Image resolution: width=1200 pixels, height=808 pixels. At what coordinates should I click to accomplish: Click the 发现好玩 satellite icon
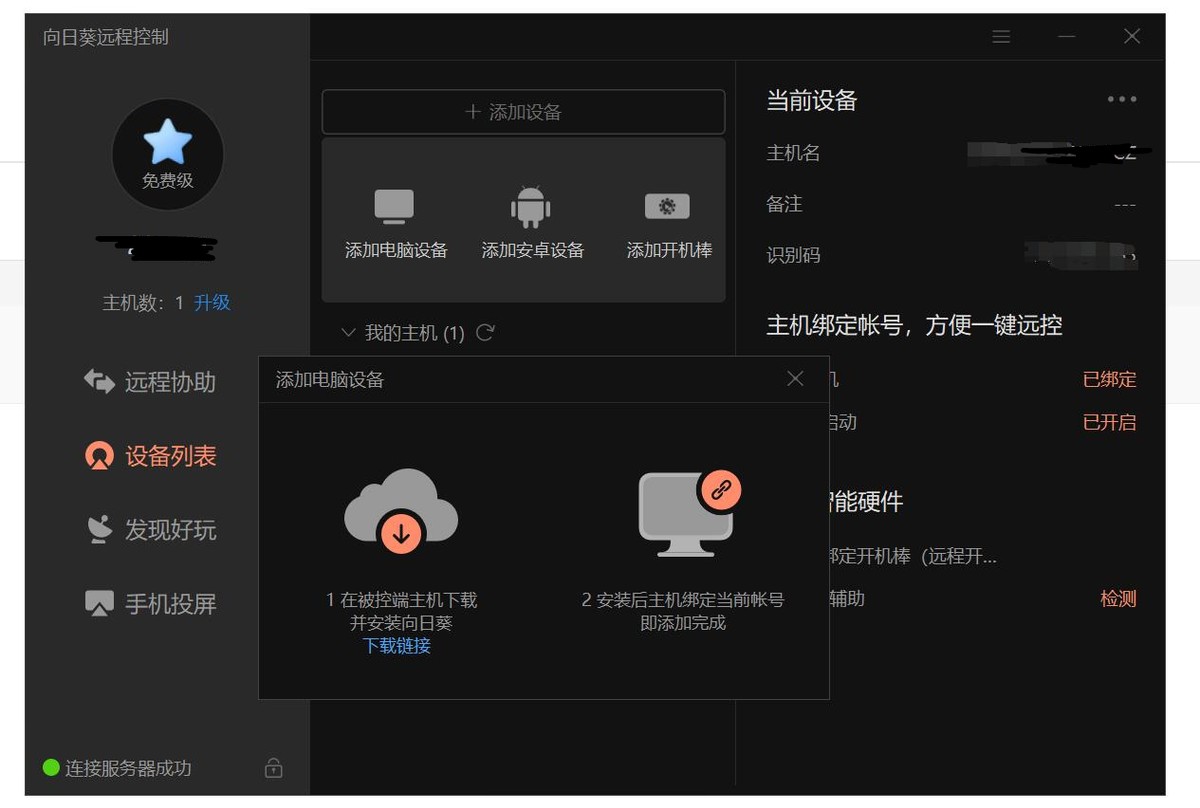click(x=99, y=529)
